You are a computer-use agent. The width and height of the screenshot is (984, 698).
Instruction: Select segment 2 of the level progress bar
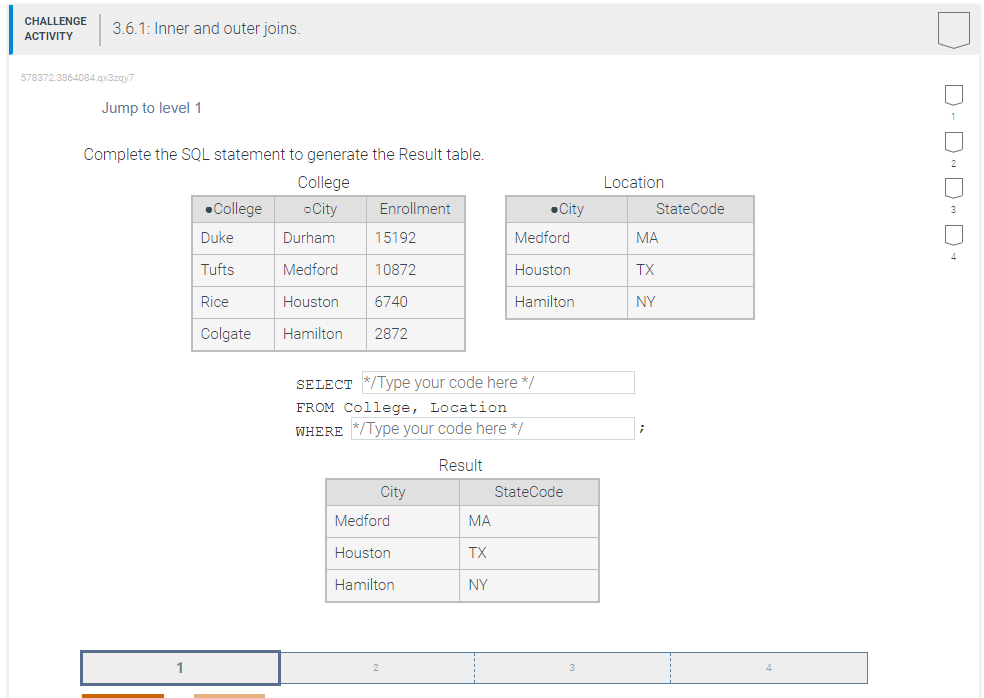[376, 668]
